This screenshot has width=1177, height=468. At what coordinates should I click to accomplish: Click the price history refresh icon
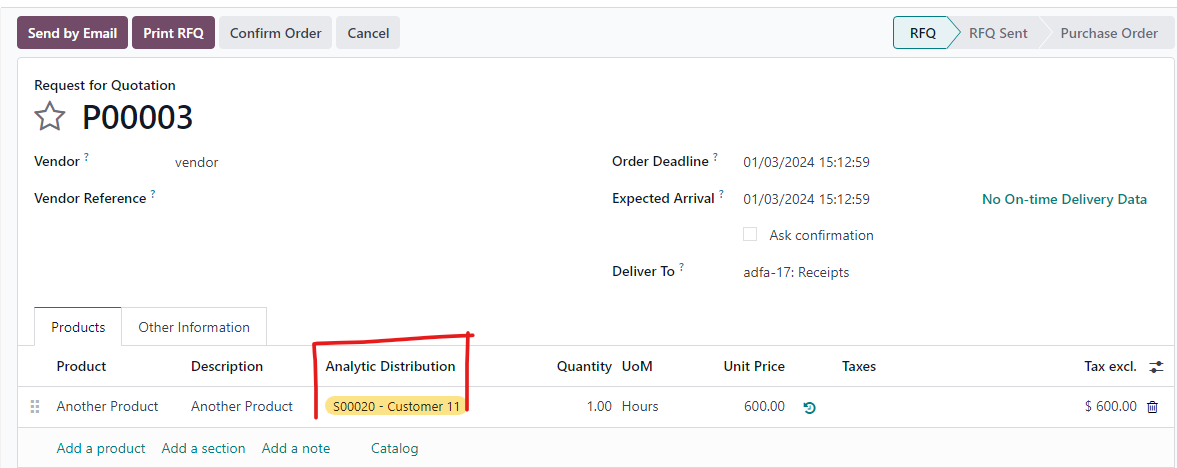(x=809, y=407)
